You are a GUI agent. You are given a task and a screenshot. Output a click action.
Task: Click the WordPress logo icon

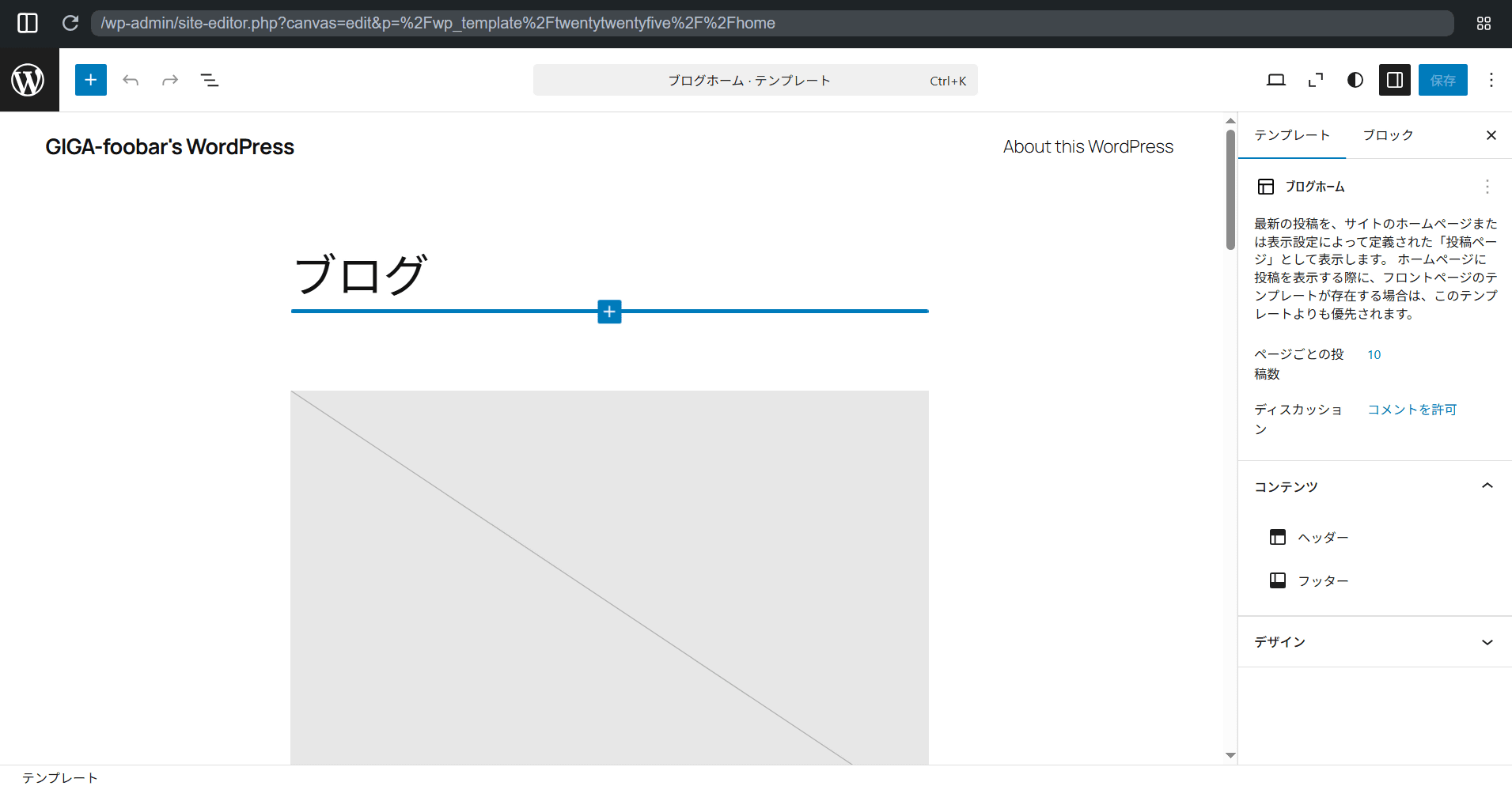pos(28,80)
